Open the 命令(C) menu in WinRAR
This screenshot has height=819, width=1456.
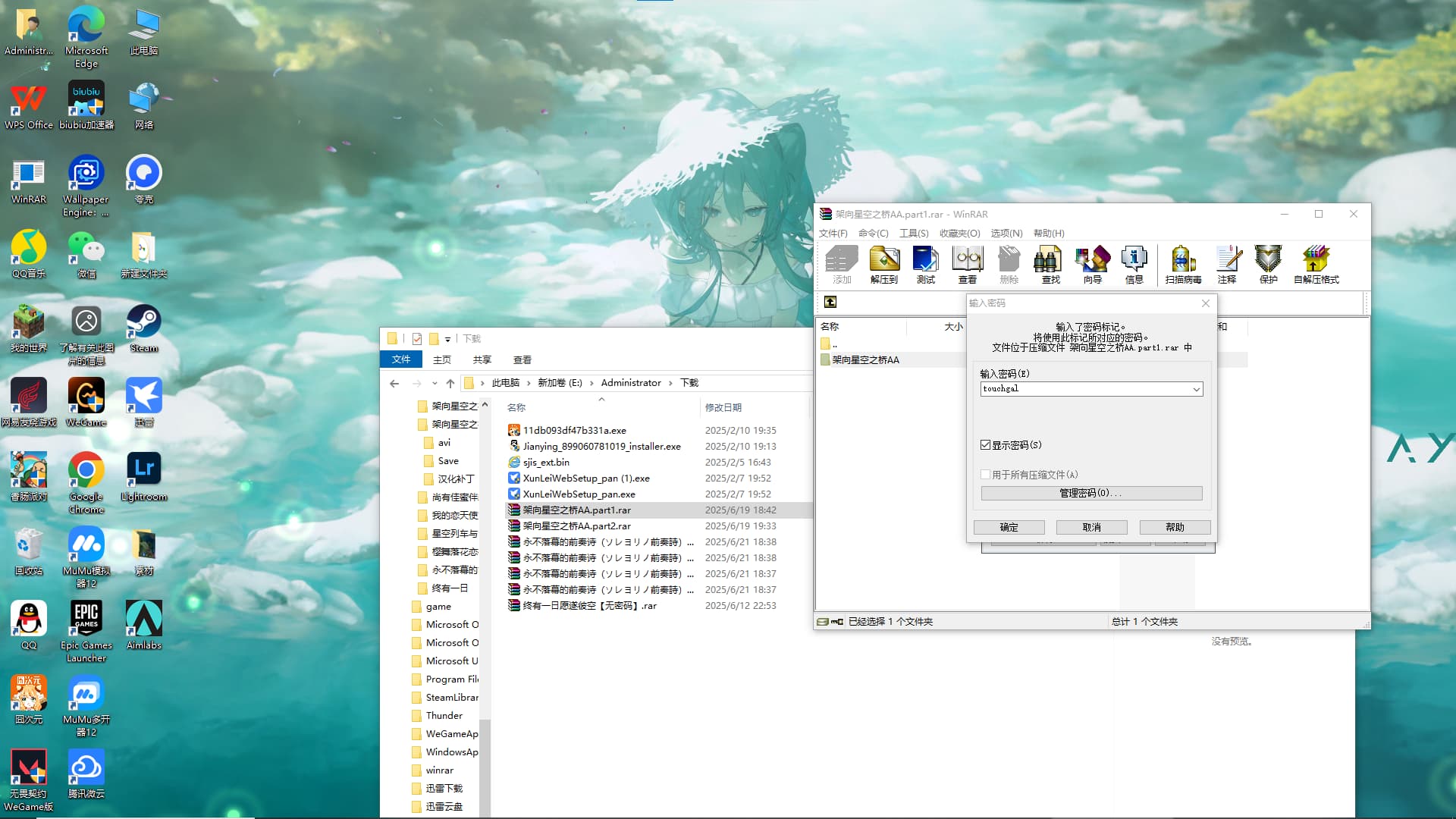[x=873, y=233]
